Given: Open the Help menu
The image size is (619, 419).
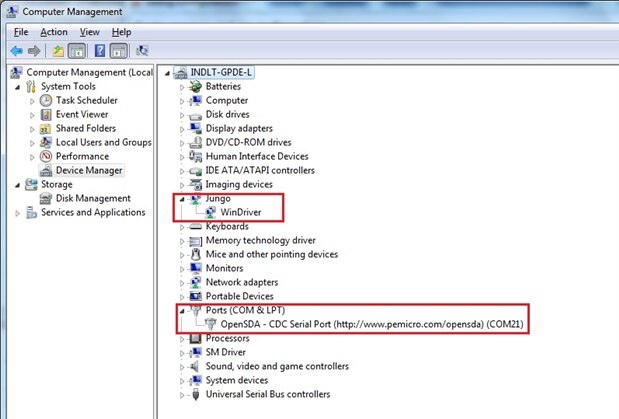Looking at the screenshot, I should click(122, 32).
